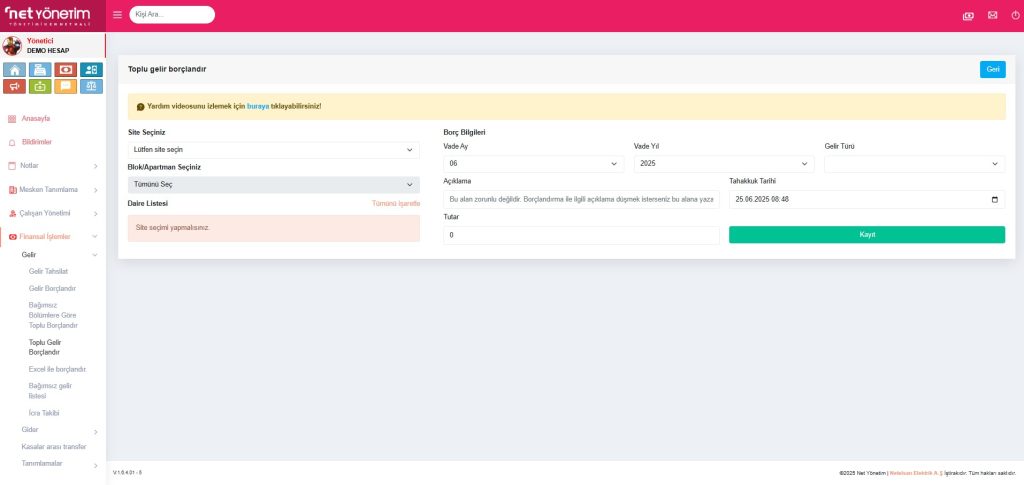The width and height of the screenshot is (1024, 485).
Task: Open Excel ile borçlandır menu item
Action: click(57, 369)
